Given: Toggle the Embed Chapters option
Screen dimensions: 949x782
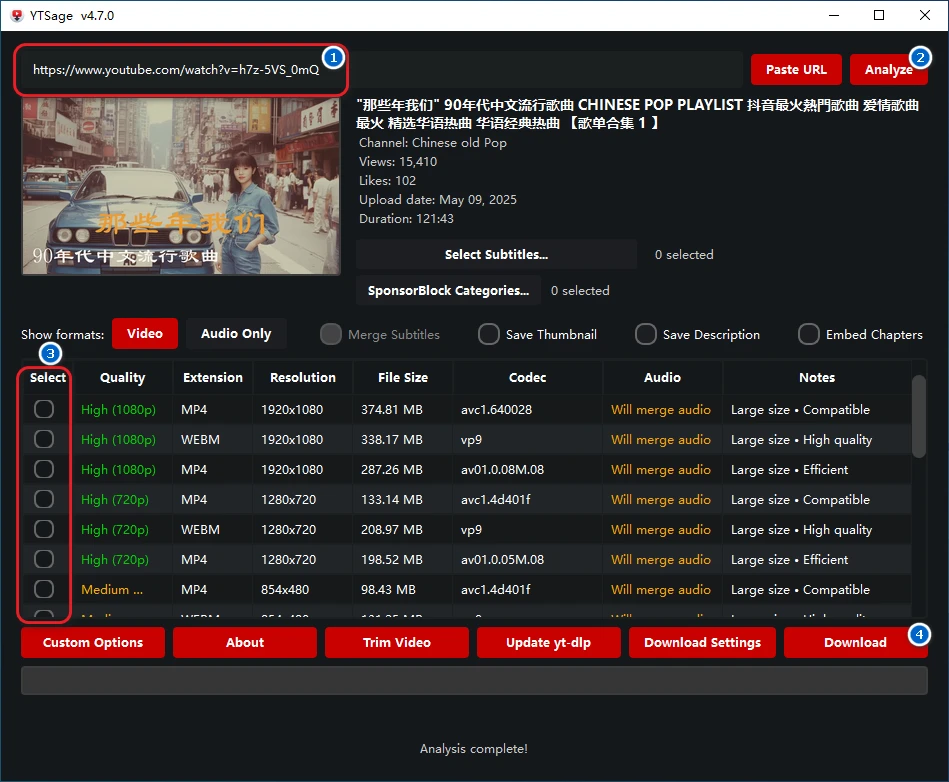Looking at the screenshot, I should (809, 334).
